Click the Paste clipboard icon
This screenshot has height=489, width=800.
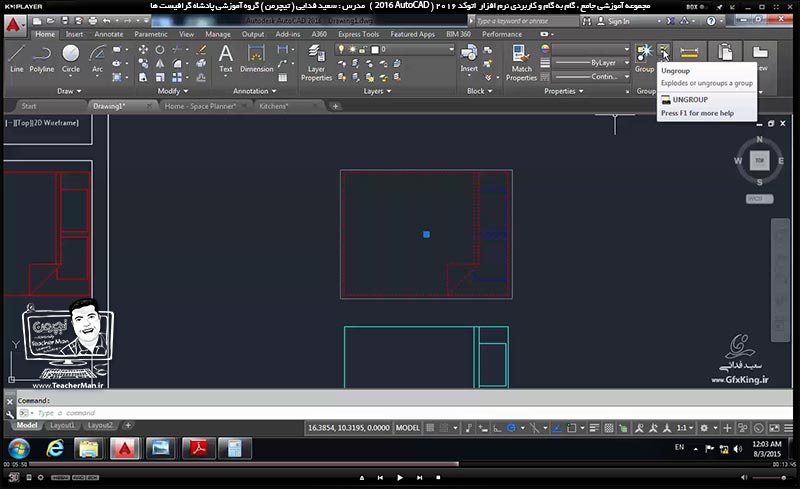(725, 52)
